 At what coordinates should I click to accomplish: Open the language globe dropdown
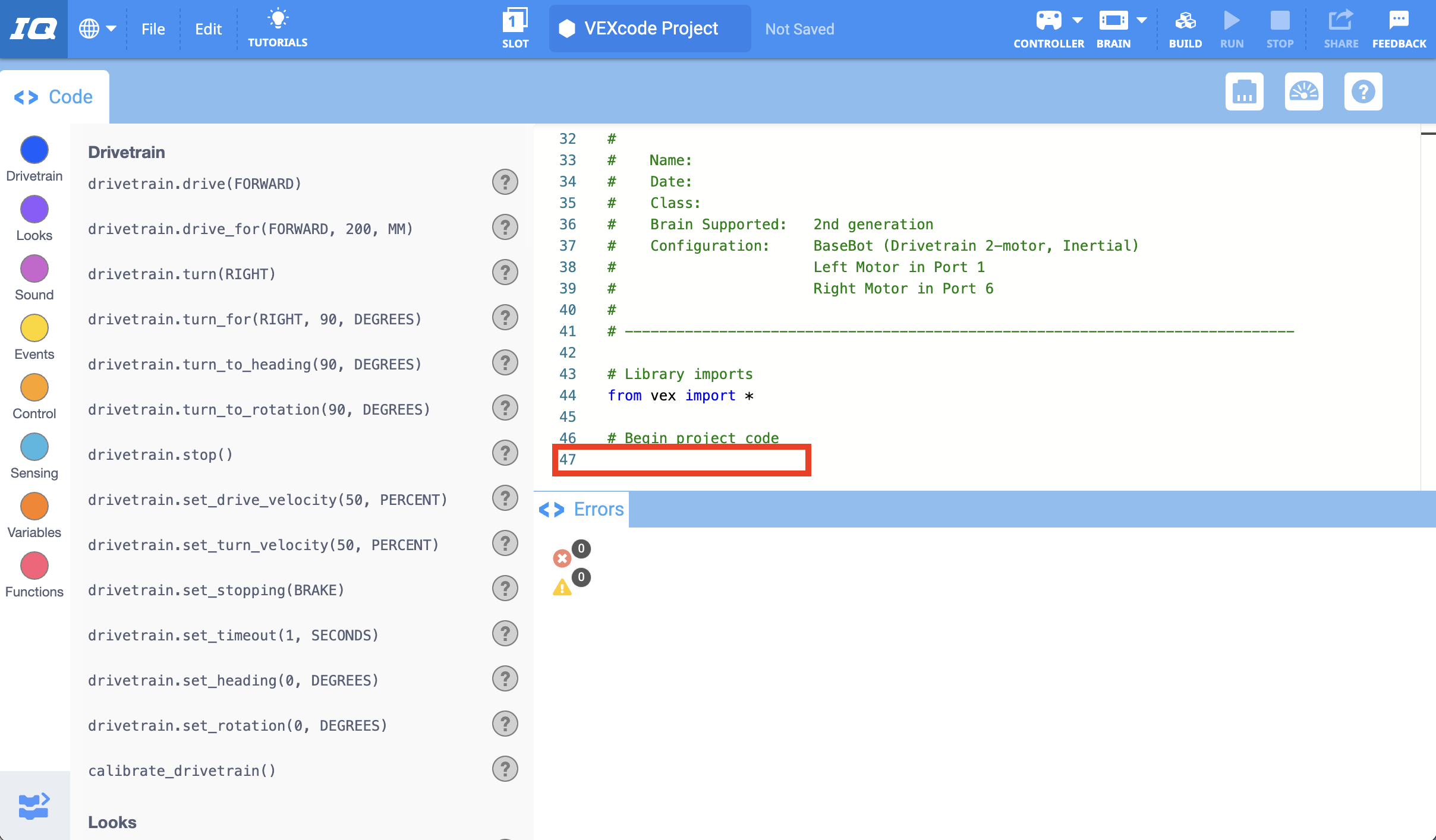point(96,28)
